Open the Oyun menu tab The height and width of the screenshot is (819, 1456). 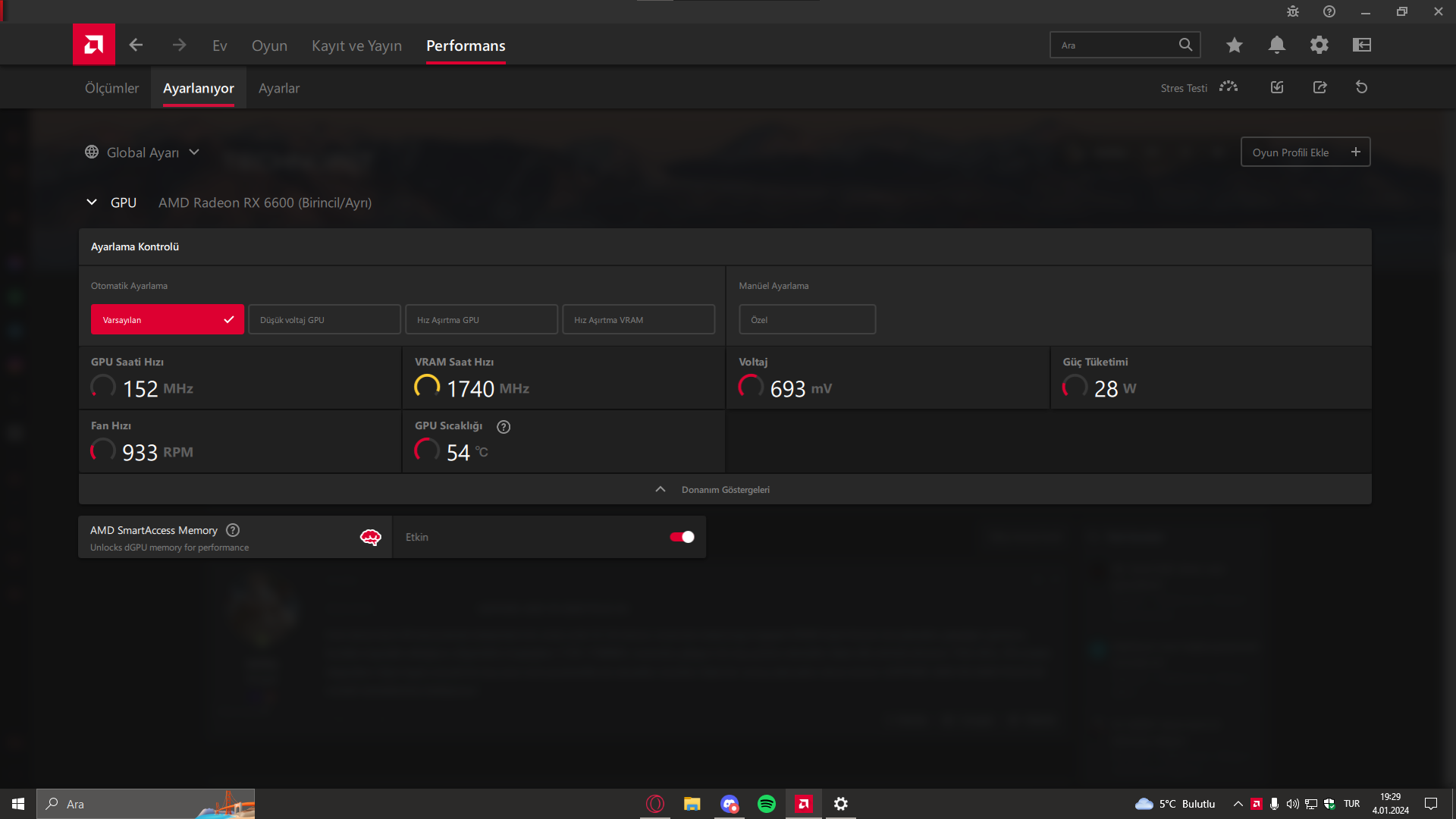click(269, 45)
